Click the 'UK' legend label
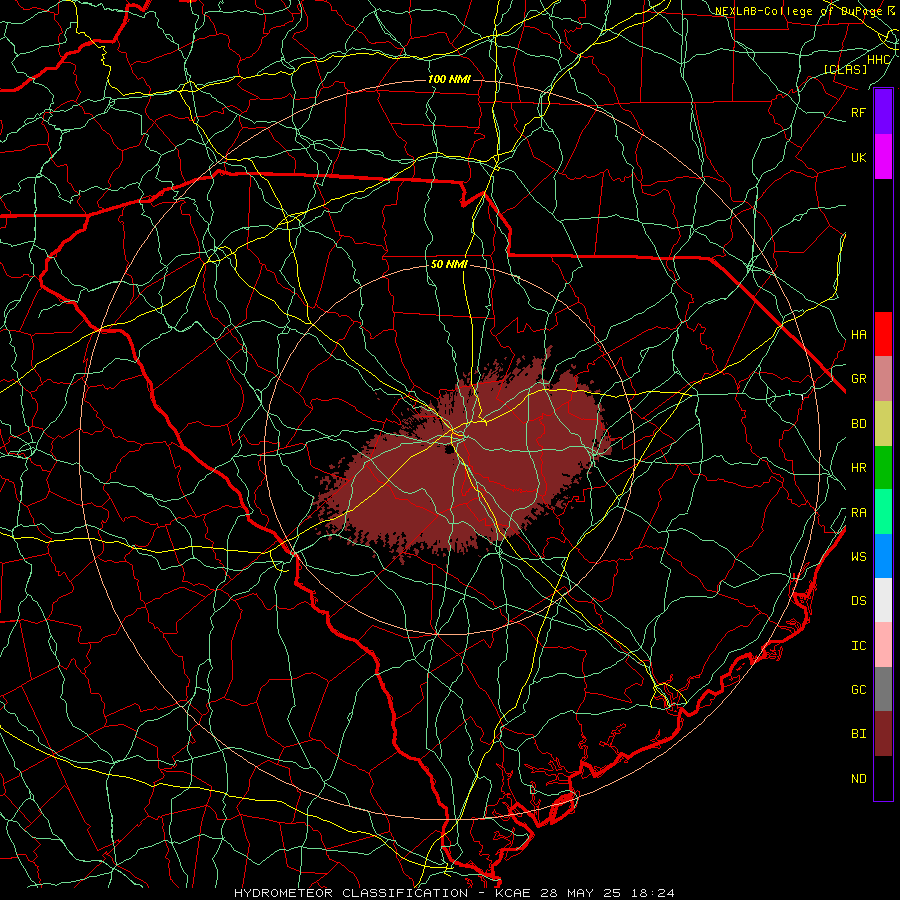Viewport: 900px width, 900px height. click(858, 157)
